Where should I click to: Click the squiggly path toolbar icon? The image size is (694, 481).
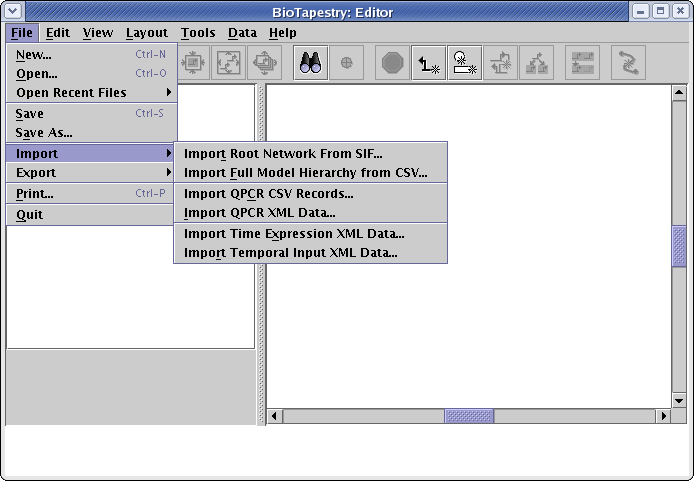coord(627,63)
